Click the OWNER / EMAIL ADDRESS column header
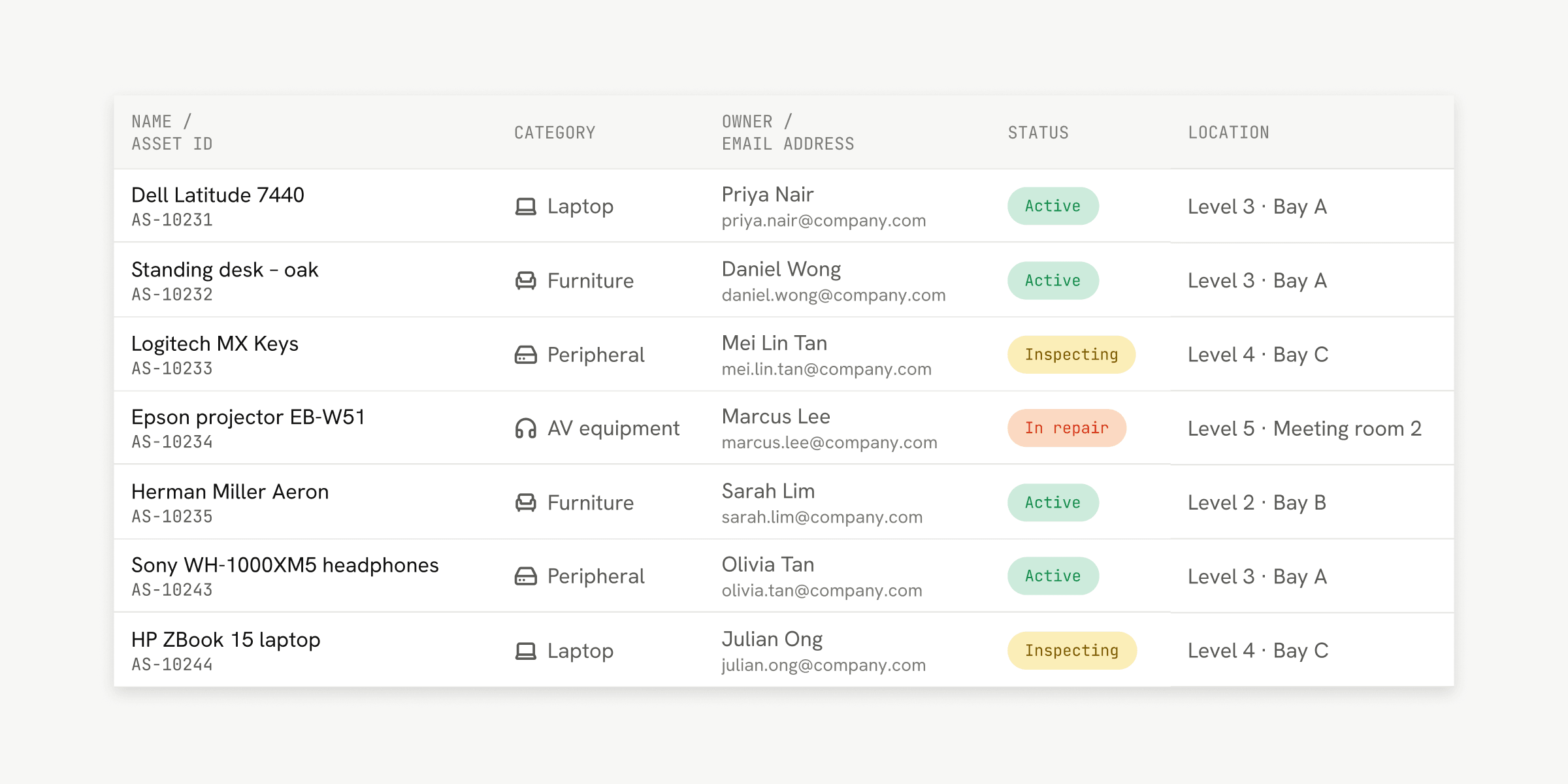The width and height of the screenshot is (1568, 784). pos(788,133)
